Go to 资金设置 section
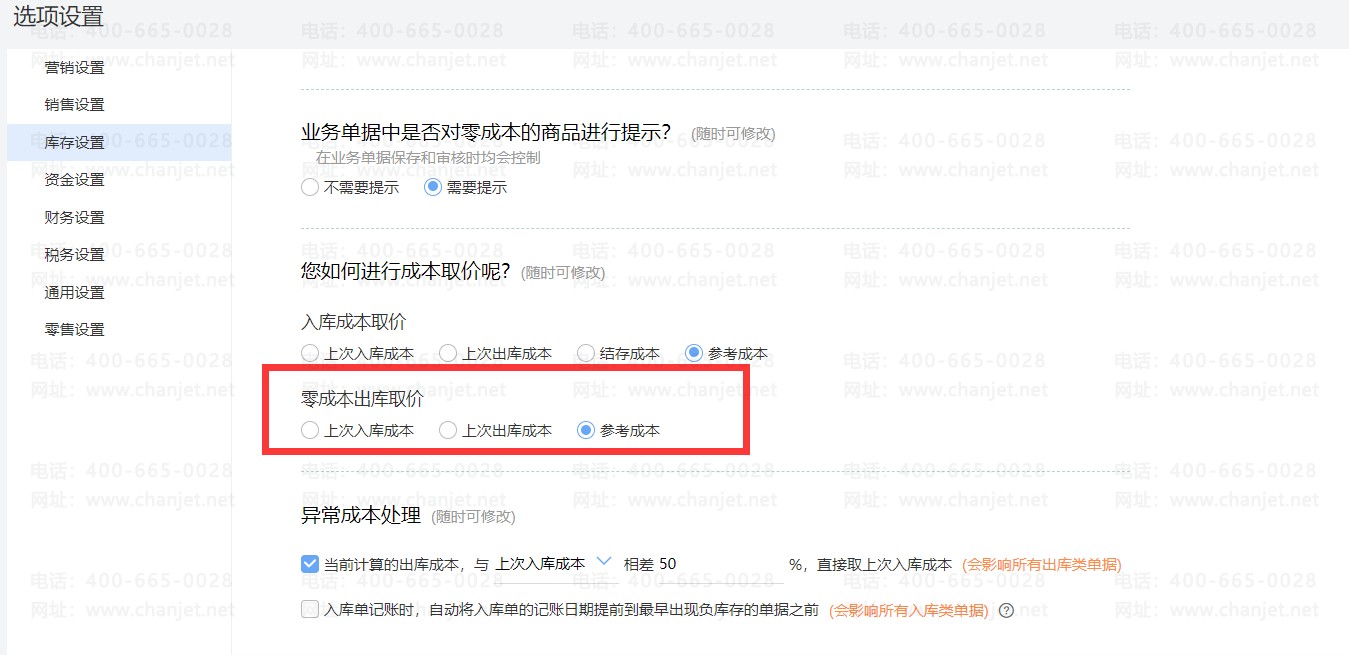Screen dimensions: 1349x655 (x=75, y=180)
